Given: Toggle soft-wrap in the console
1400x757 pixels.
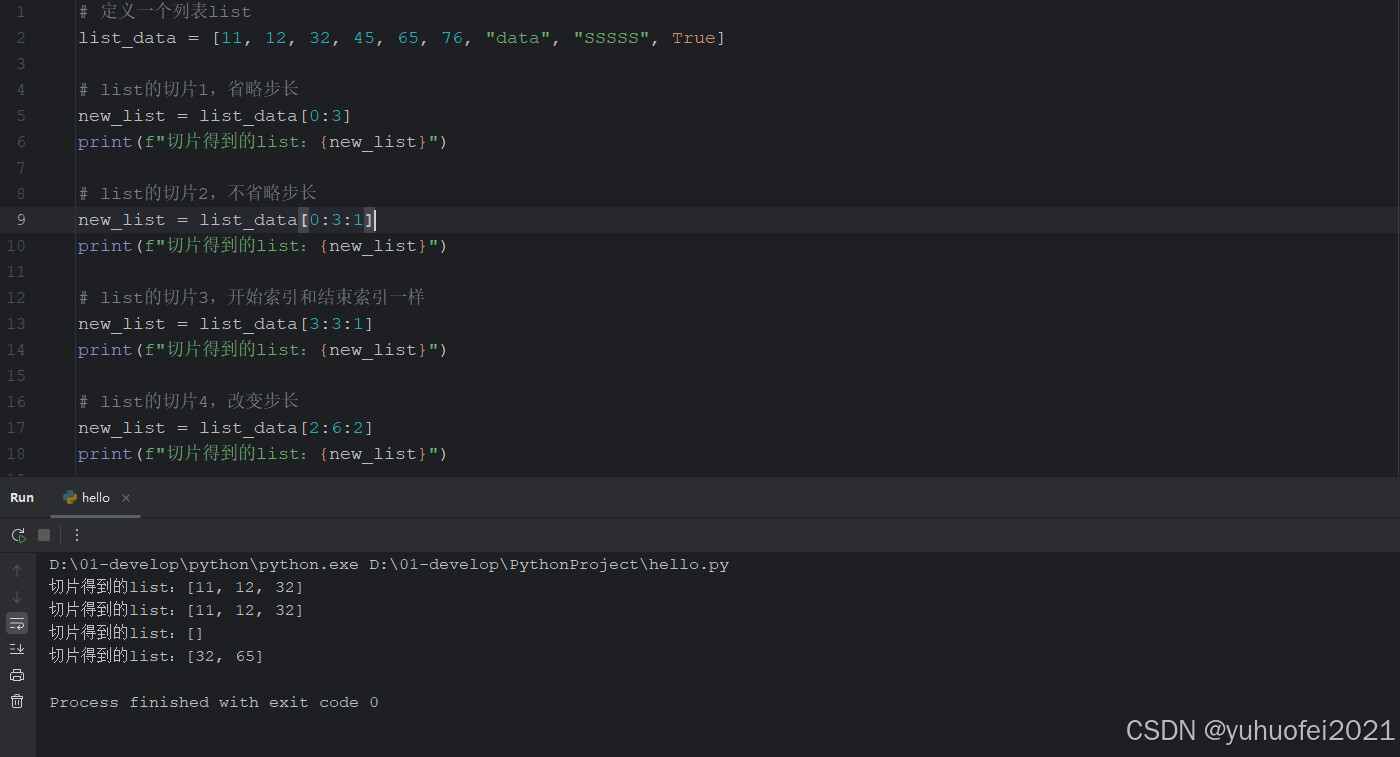Looking at the screenshot, I should [17, 623].
